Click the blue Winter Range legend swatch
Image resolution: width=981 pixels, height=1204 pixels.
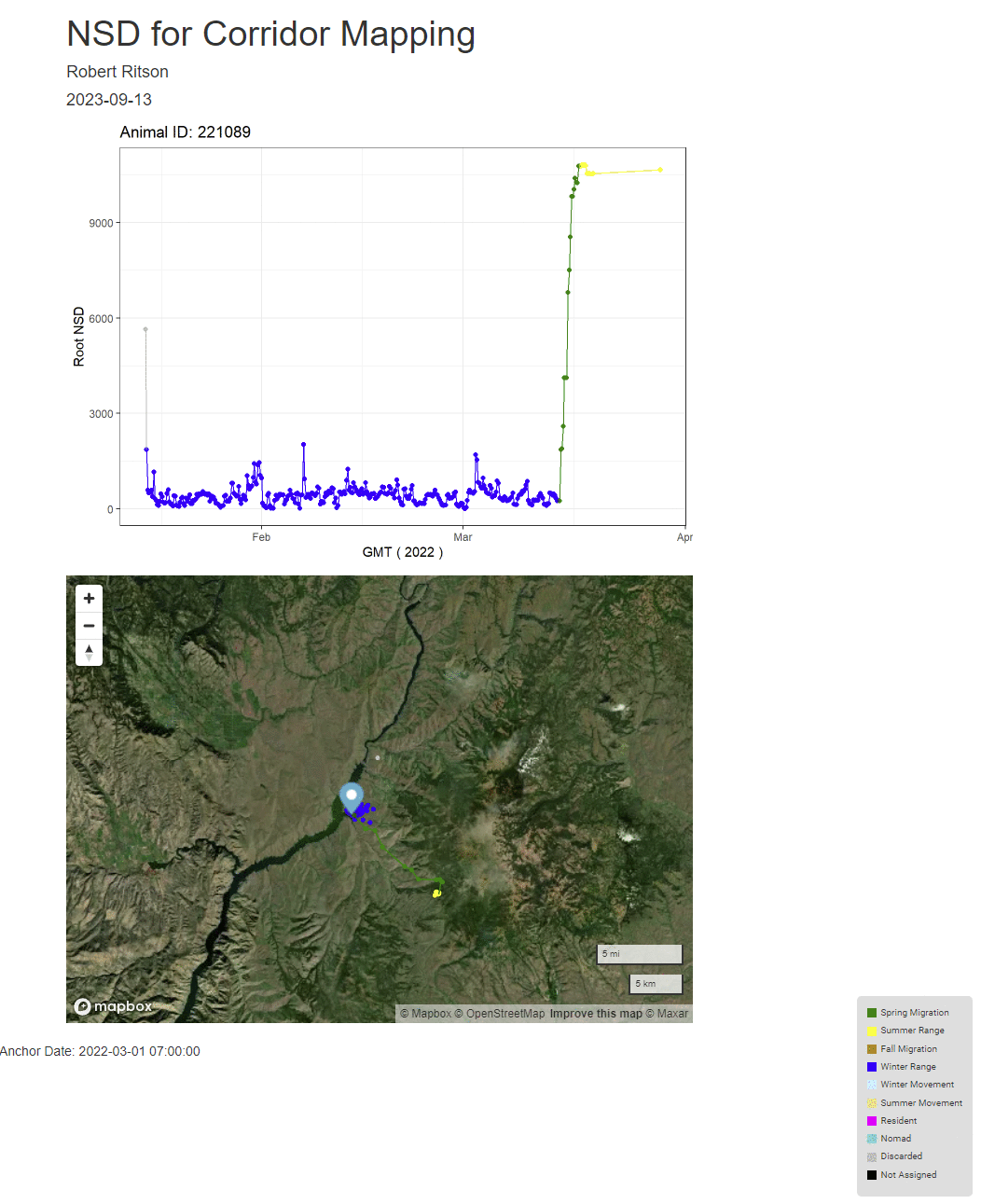(x=872, y=1067)
